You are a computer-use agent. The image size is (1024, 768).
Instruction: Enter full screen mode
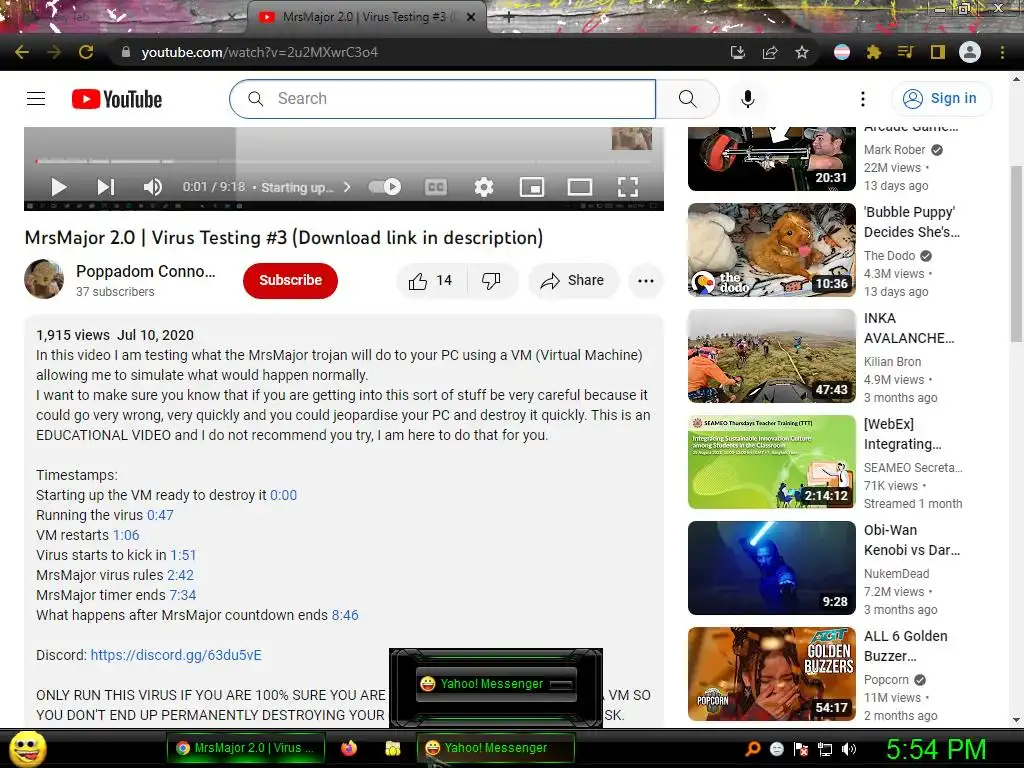[628, 187]
